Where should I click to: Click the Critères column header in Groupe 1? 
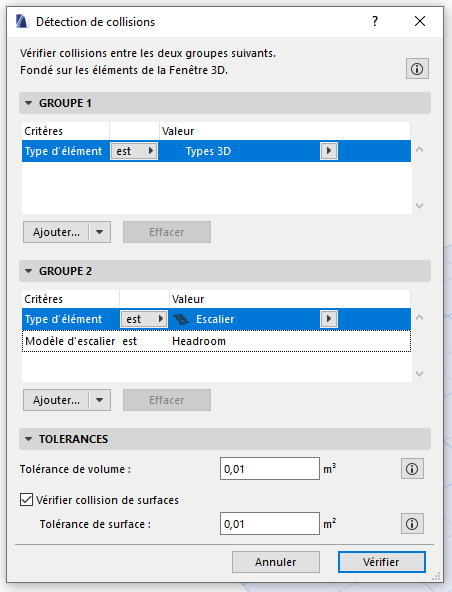click(66, 131)
